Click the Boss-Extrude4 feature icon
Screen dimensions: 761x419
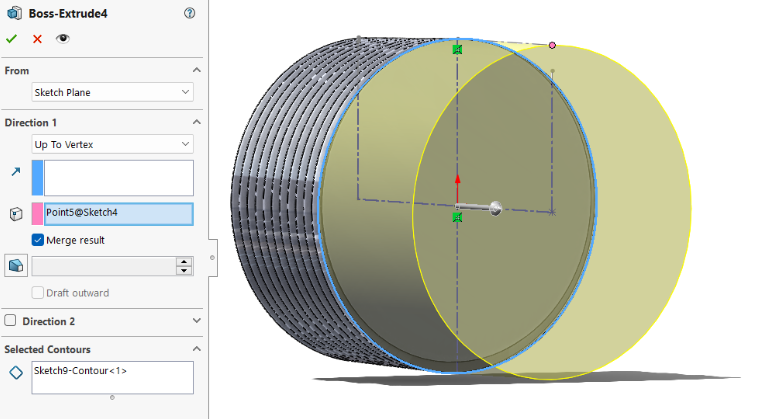pyautogui.click(x=12, y=13)
